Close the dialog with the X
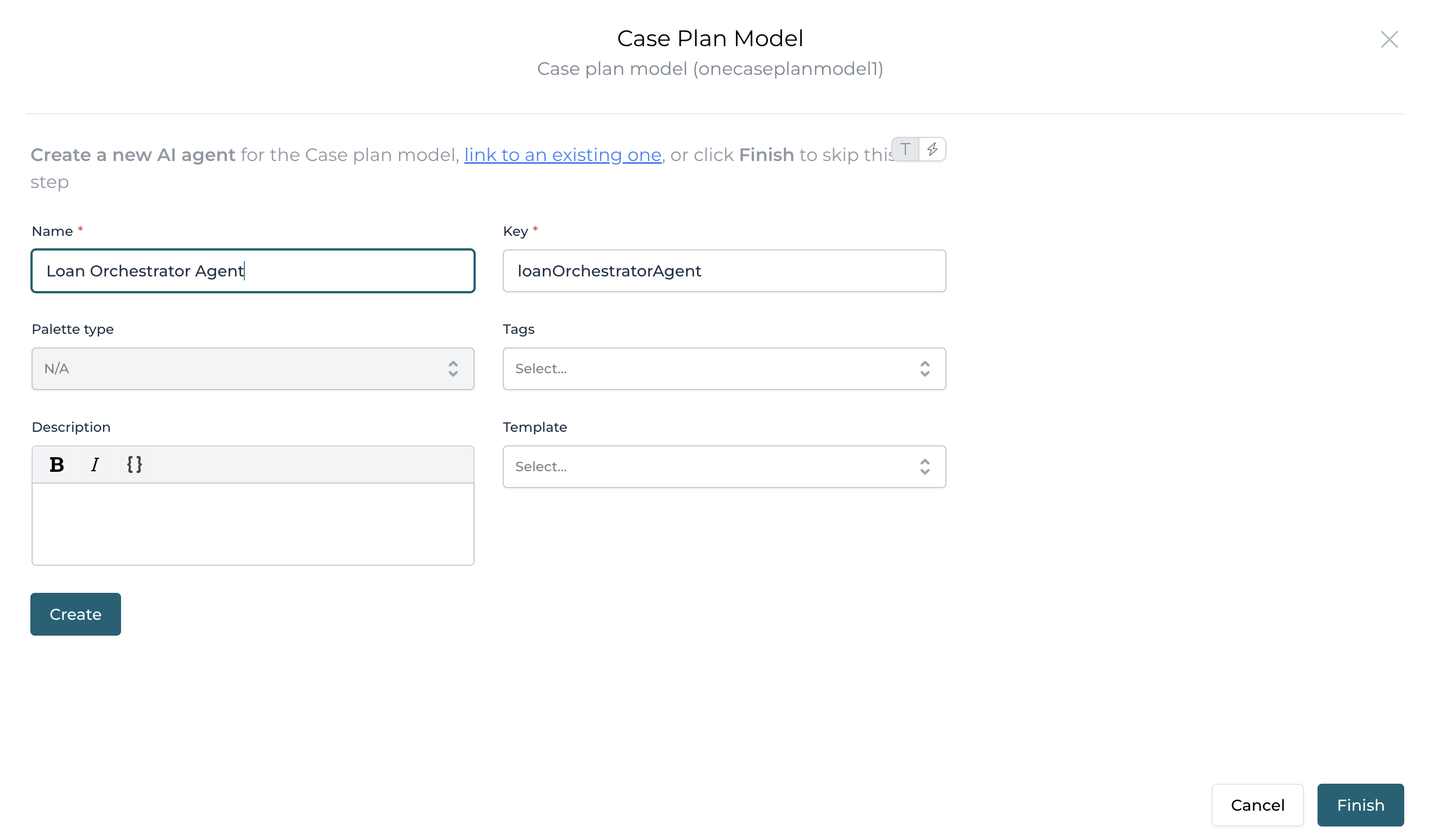 click(1390, 40)
